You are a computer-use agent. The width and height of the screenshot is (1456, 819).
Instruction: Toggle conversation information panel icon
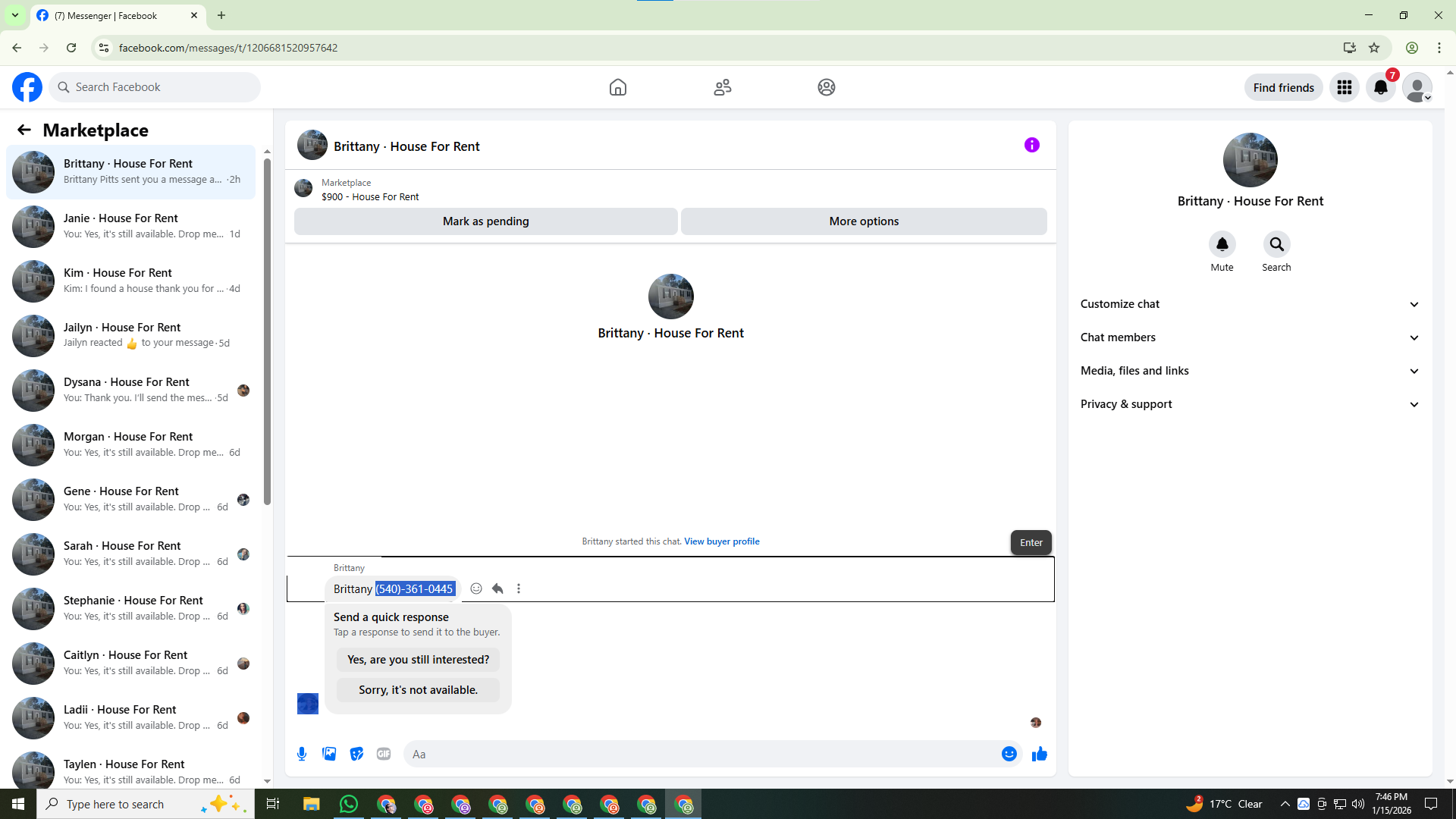coord(1031,145)
